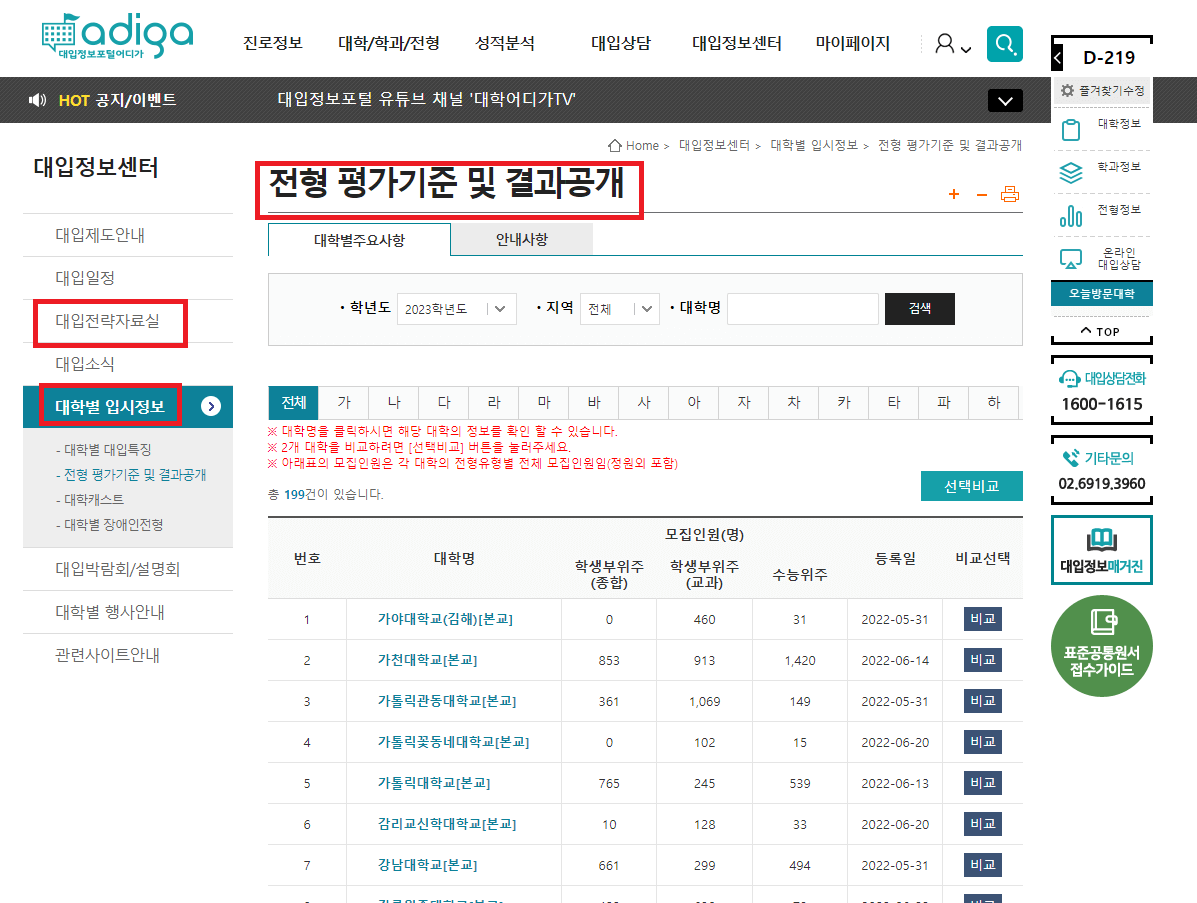Click inside the 대학명 input field
The width and height of the screenshot is (1197, 903).
coord(803,309)
